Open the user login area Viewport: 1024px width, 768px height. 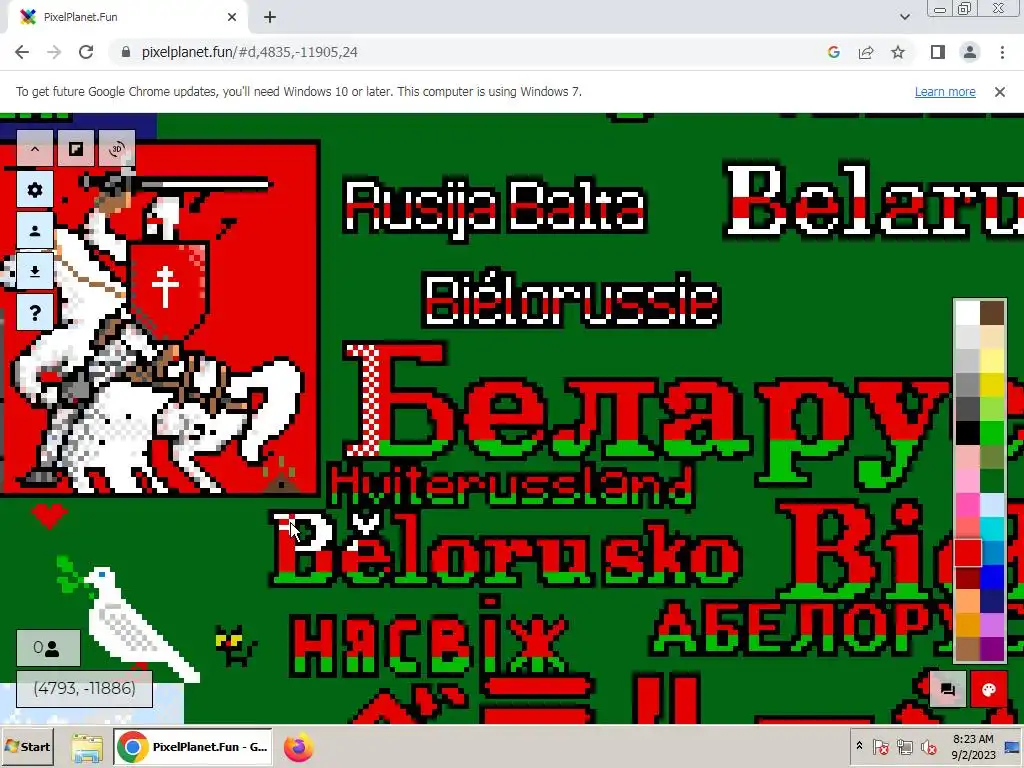35,231
